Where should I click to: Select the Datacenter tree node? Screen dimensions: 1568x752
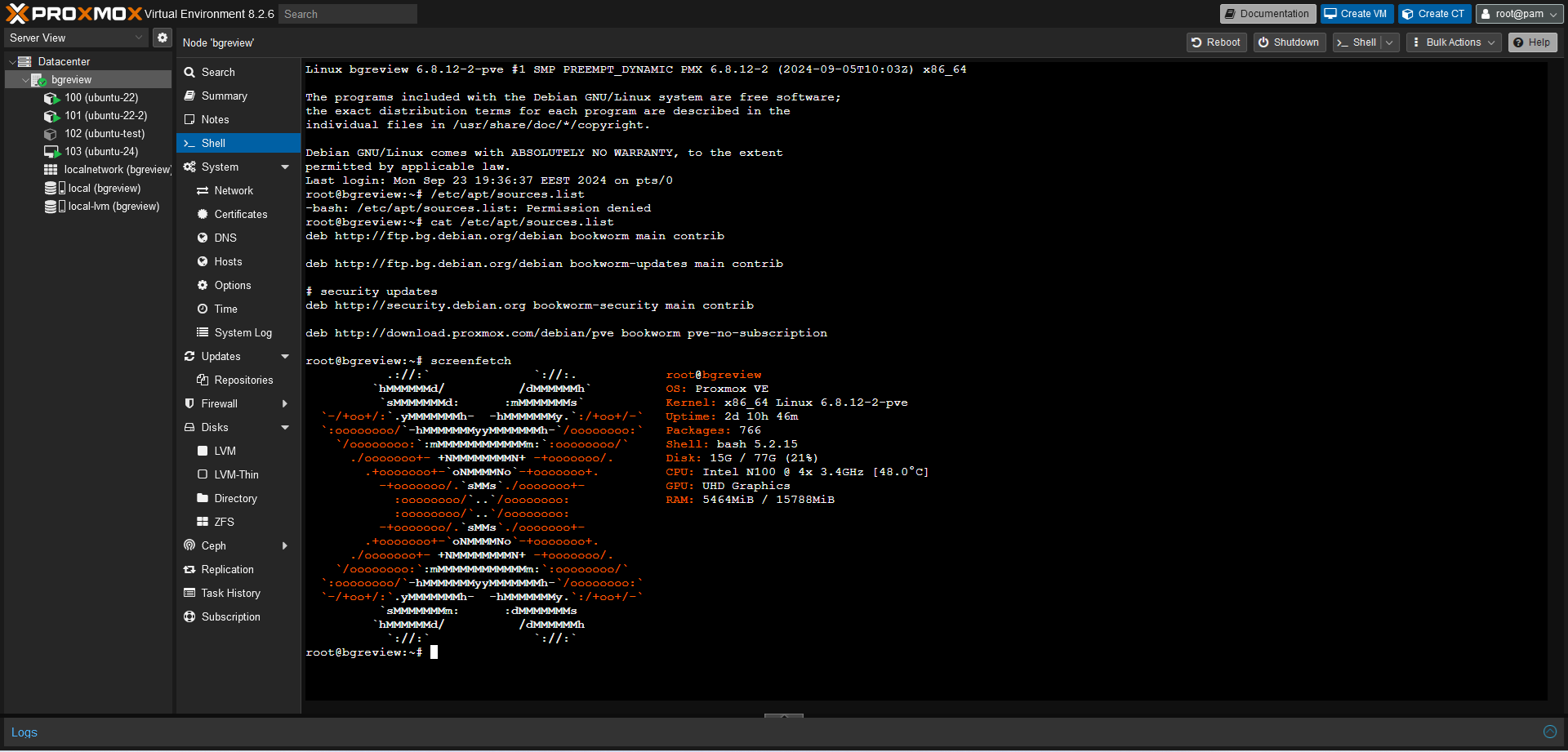coord(64,61)
